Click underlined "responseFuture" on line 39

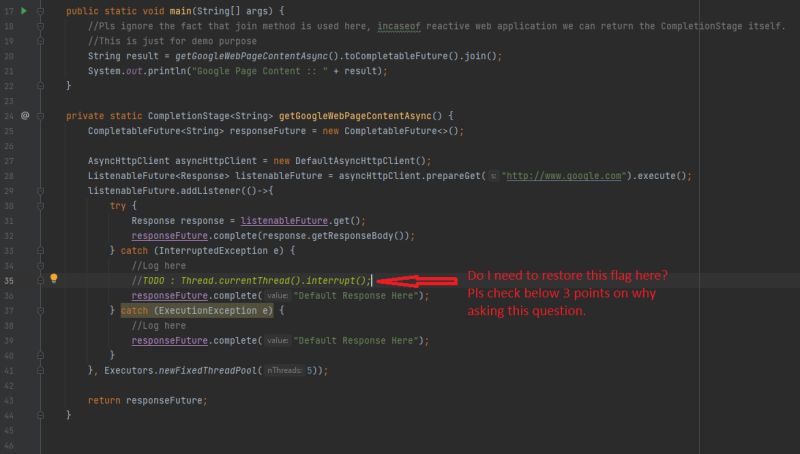169,341
